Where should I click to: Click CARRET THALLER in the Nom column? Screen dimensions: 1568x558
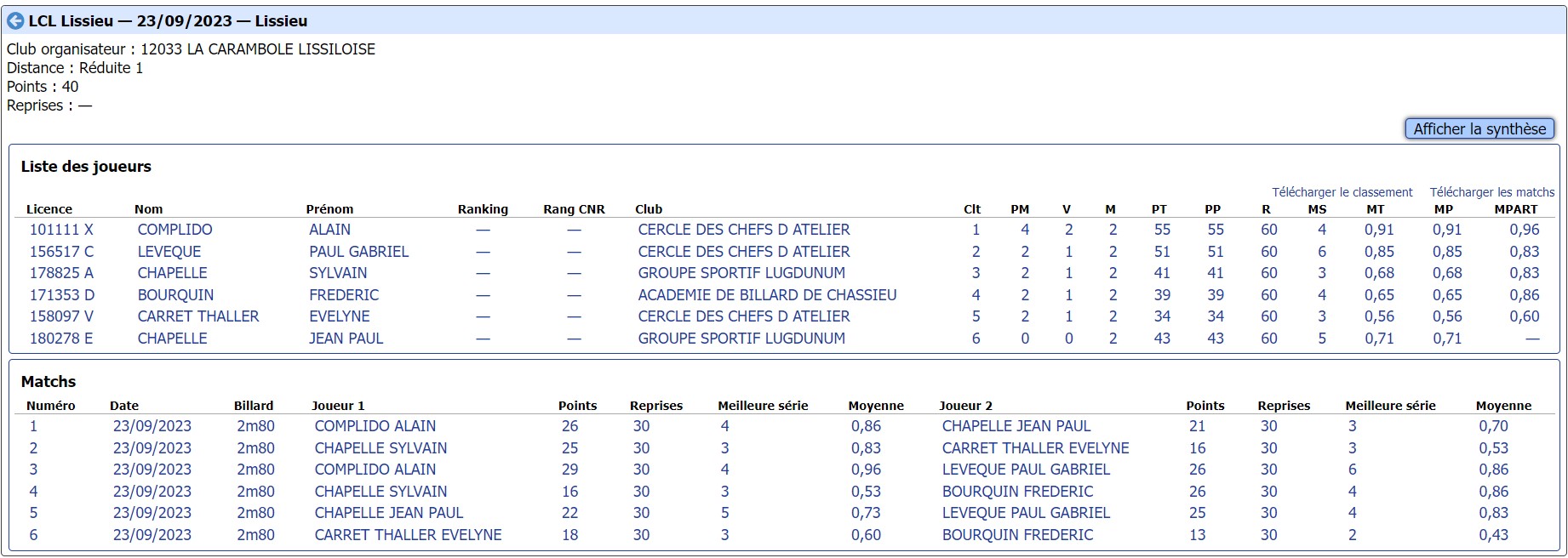click(197, 316)
